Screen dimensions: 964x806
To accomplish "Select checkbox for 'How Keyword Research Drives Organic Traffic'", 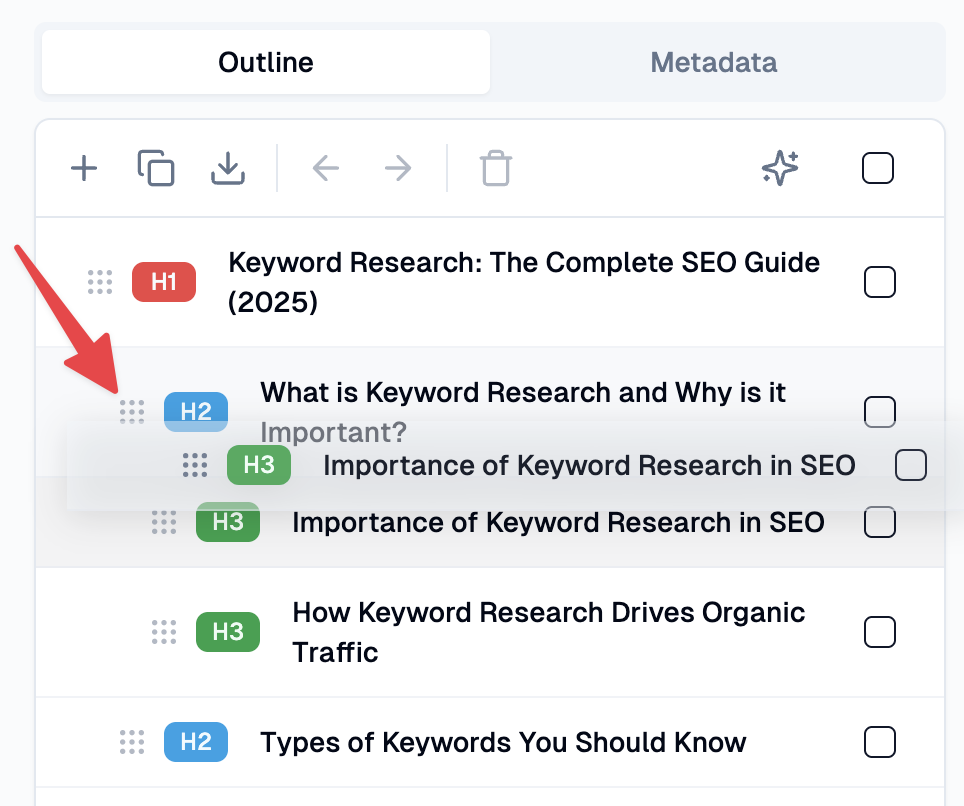I will [879, 632].
